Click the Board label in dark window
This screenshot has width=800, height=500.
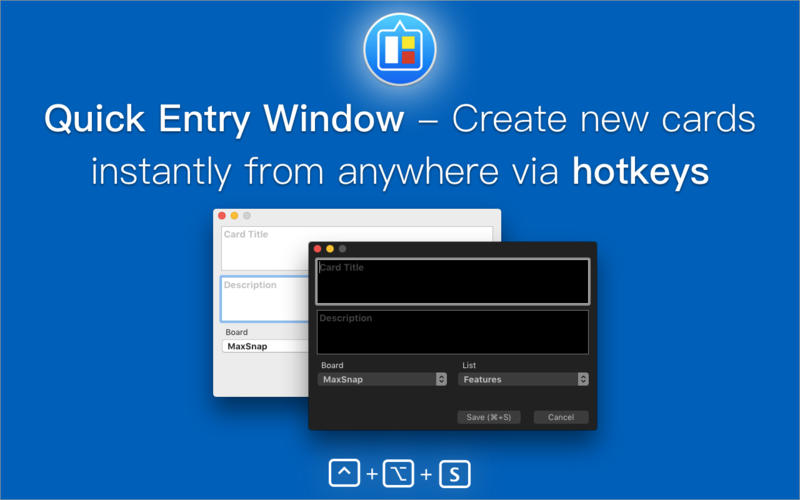[x=332, y=365]
